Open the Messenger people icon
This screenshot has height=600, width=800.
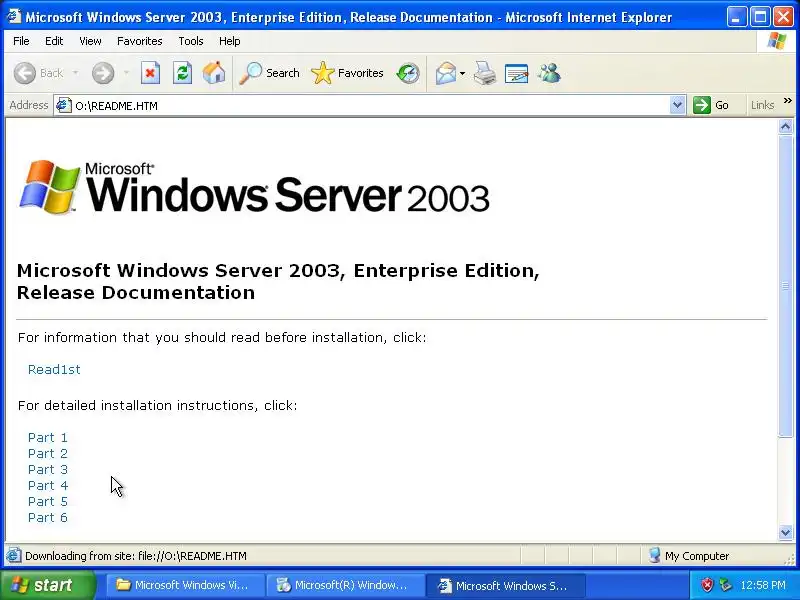coord(549,73)
